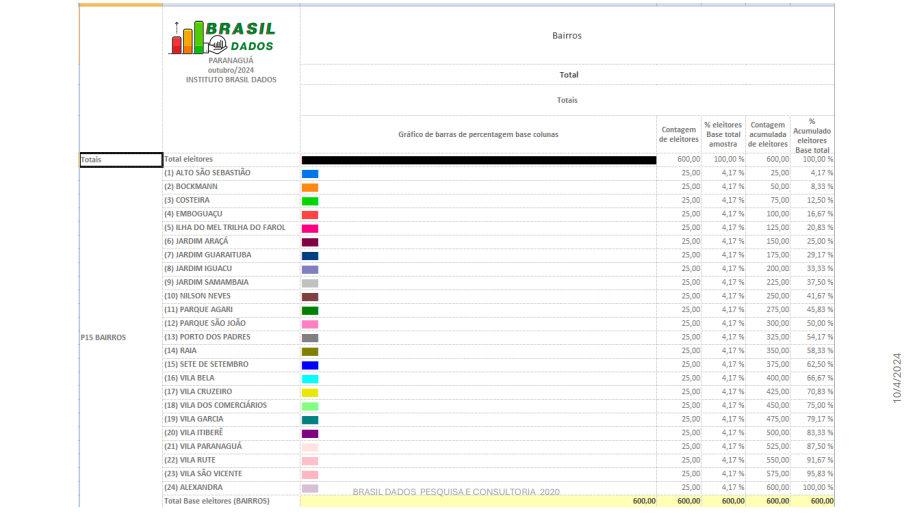Click the blue Sete de Setembro bar
The width and height of the screenshot is (913, 515).
(x=310, y=365)
